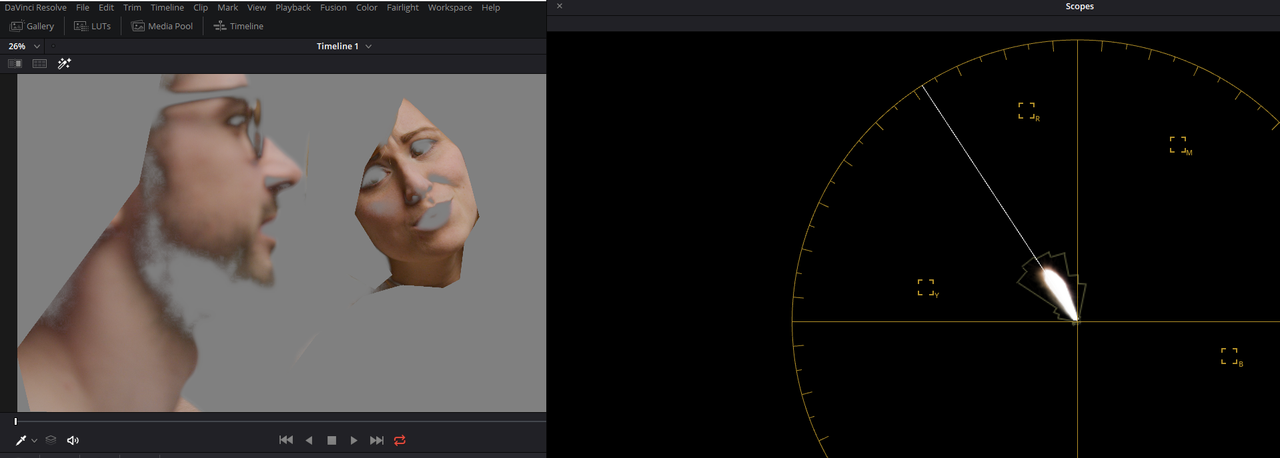The width and height of the screenshot is (1280, 458).
Task: Stop playback
Action: (x=332, y=440)
